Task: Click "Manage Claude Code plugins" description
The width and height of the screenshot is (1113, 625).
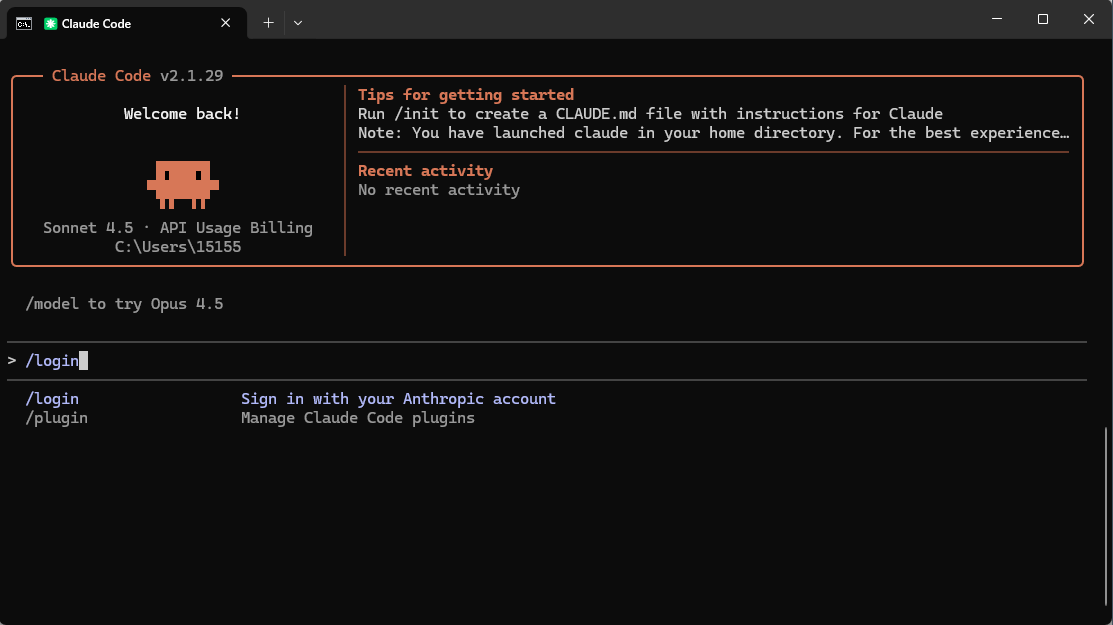Action: point(357,418)
